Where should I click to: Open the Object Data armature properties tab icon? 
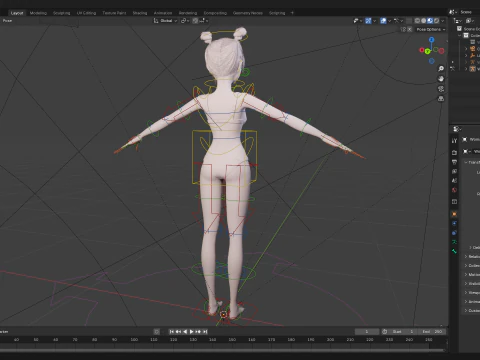[x=454, y=242]
